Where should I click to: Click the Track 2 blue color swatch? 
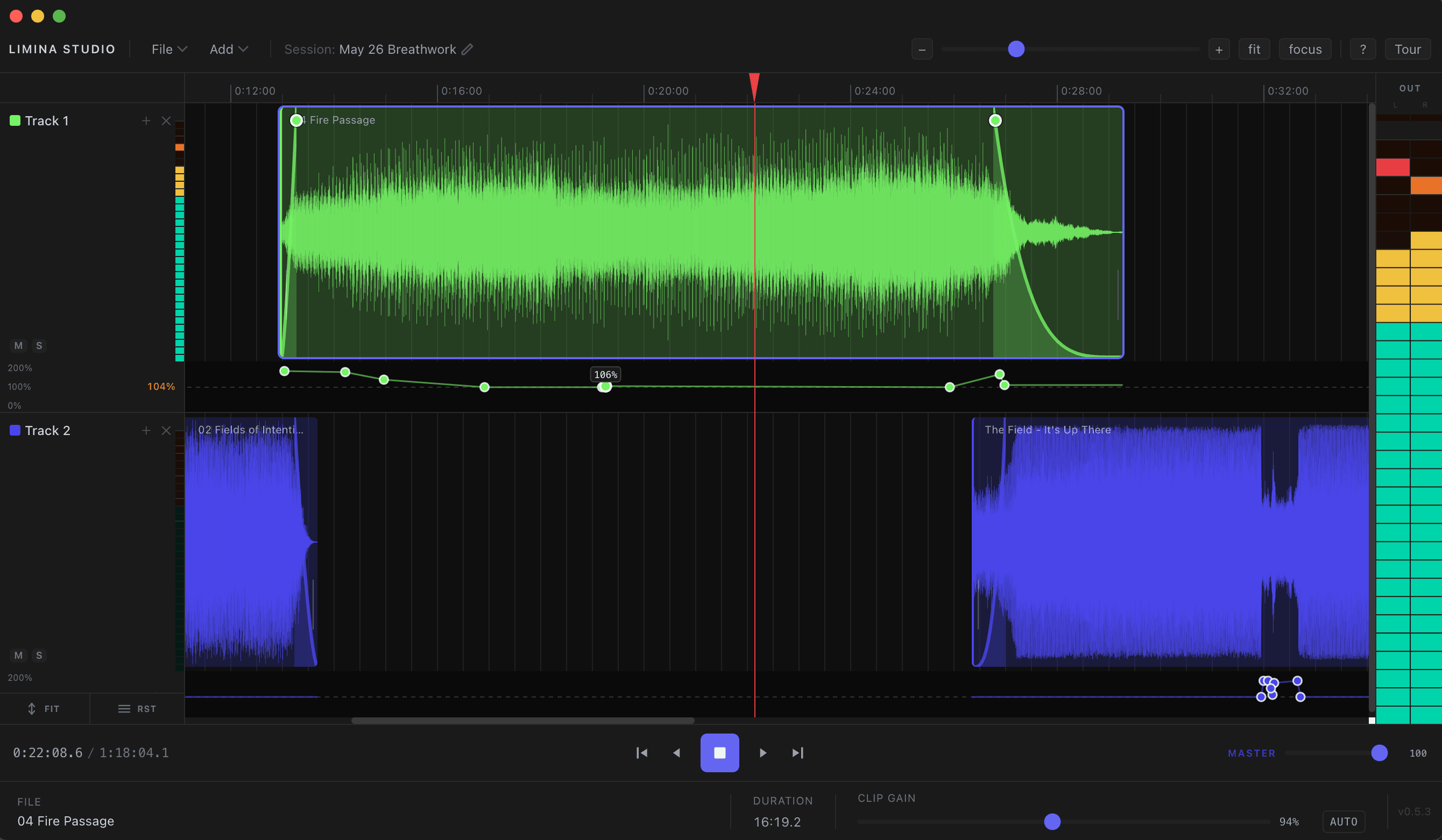(x=15, y=430)
